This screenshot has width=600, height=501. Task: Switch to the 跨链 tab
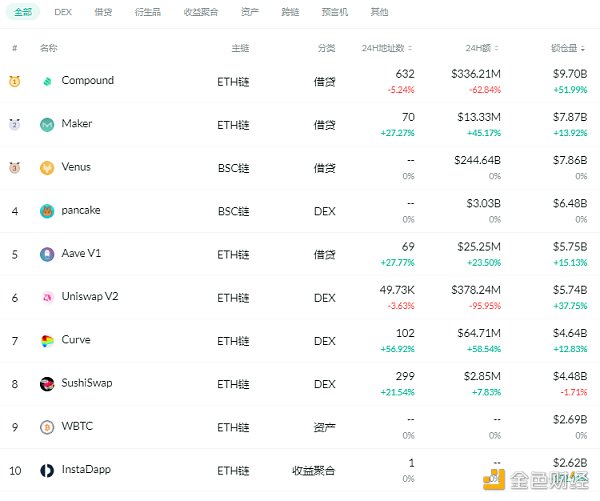[x=290, y=12]
